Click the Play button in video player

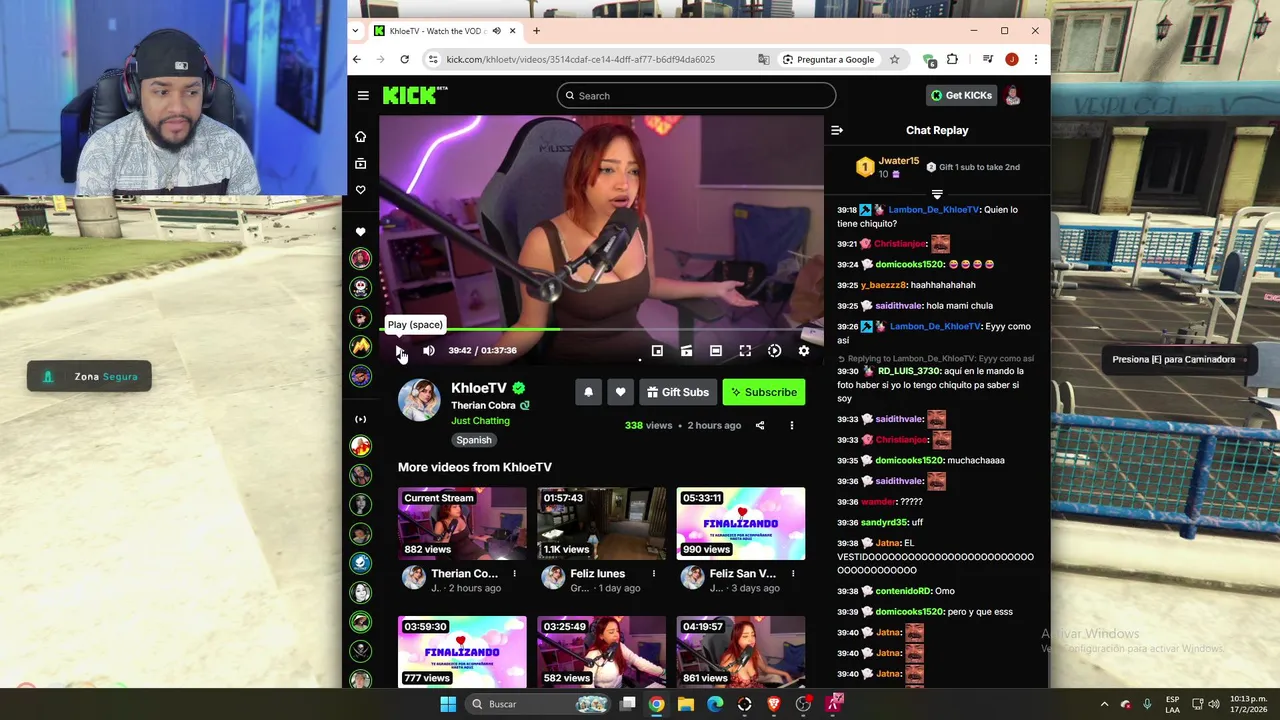coord(400,351)
